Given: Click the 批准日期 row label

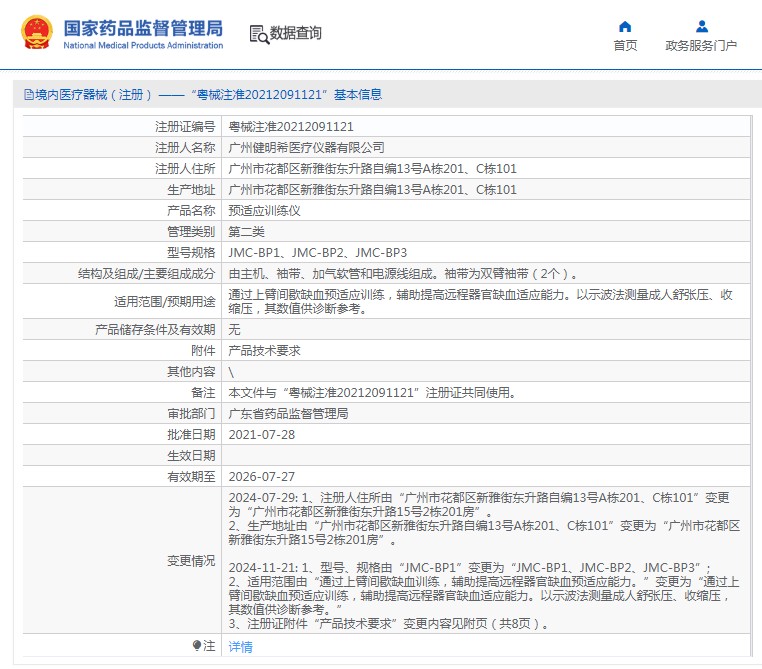Looking at the screenshot, I should tap(191, 435).
